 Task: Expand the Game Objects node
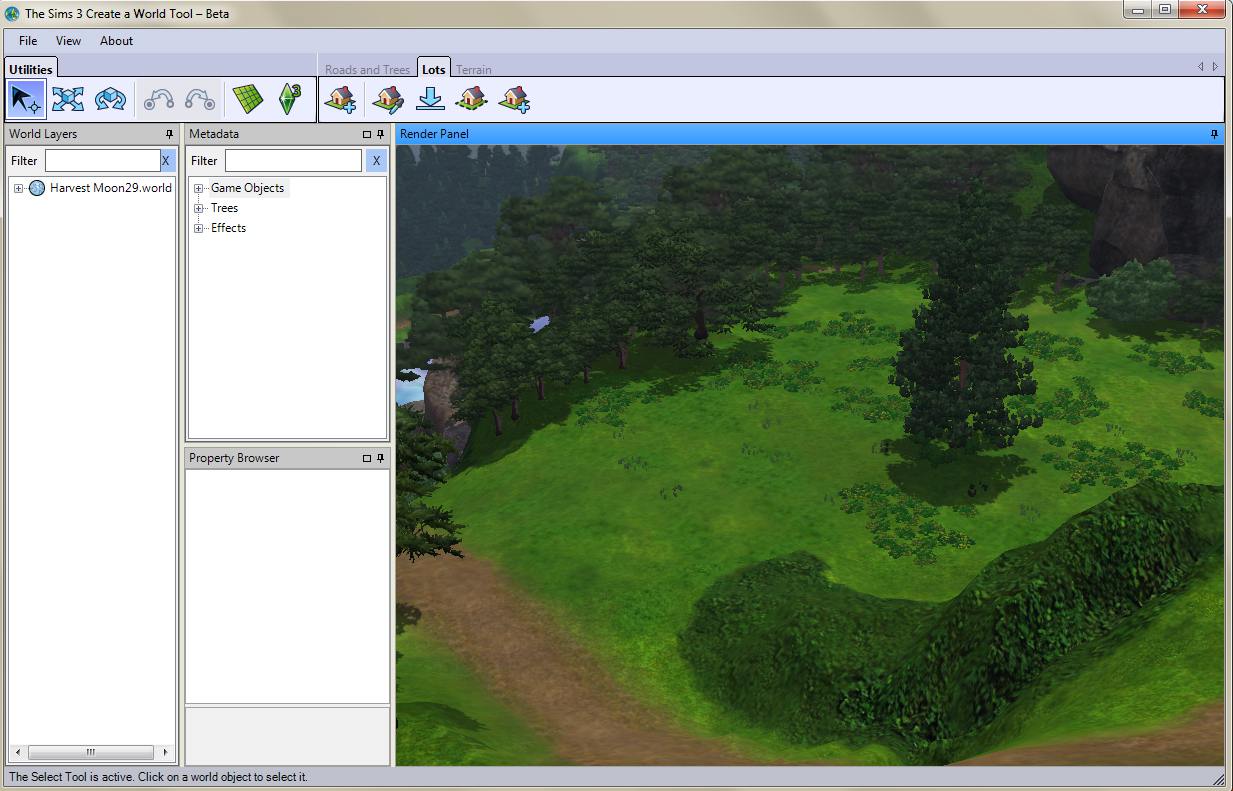(x=198, y=188)
